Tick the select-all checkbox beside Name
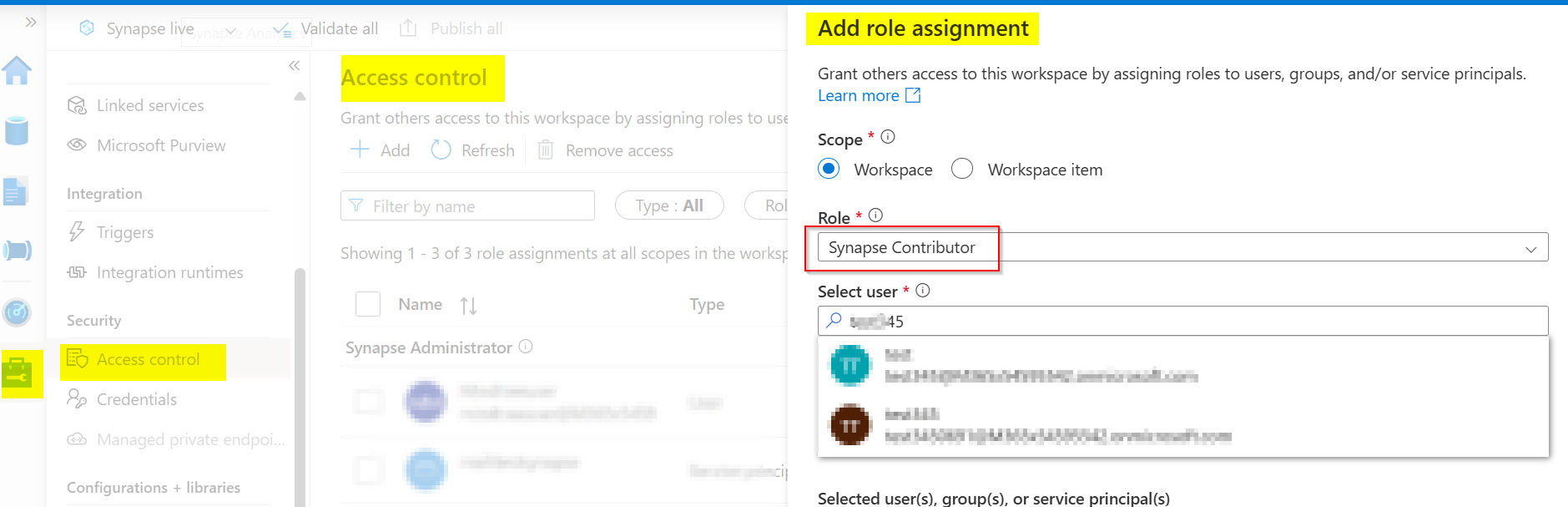 (x=368, y=304)
